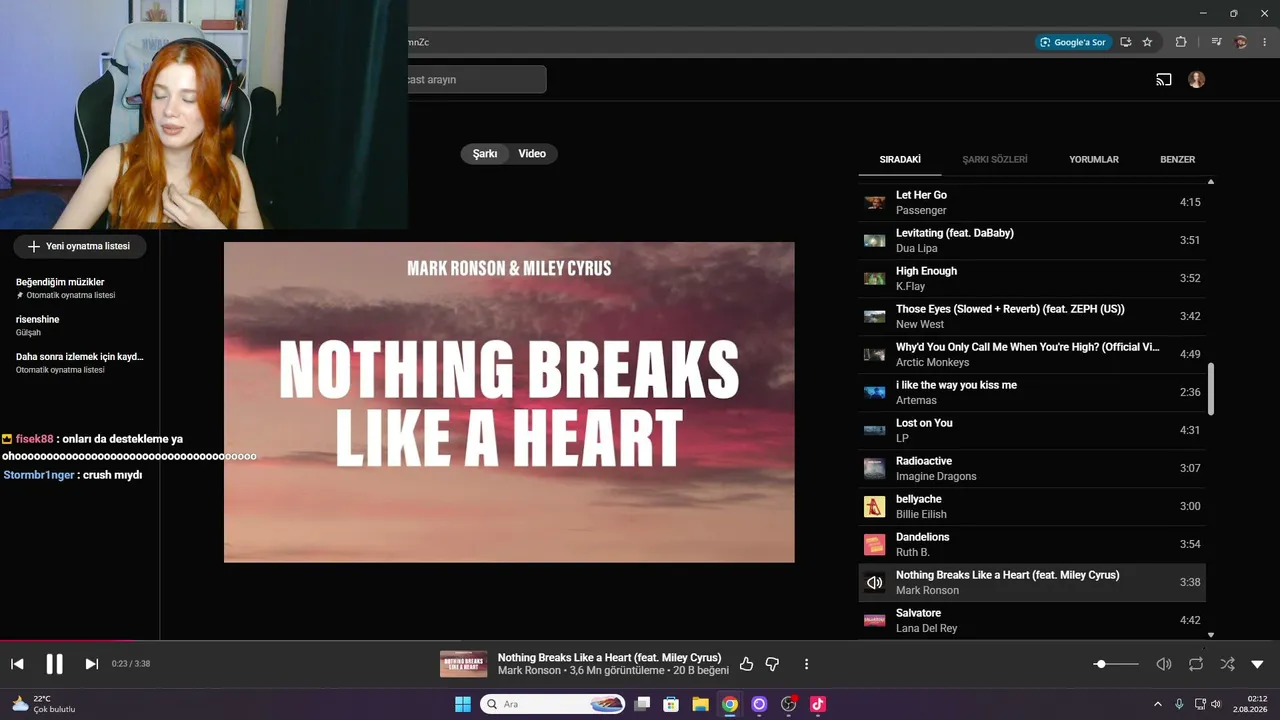The image size is (1280, 720).
Task: Play bellyache by Billie Eilish
Action: (1032, 507)
